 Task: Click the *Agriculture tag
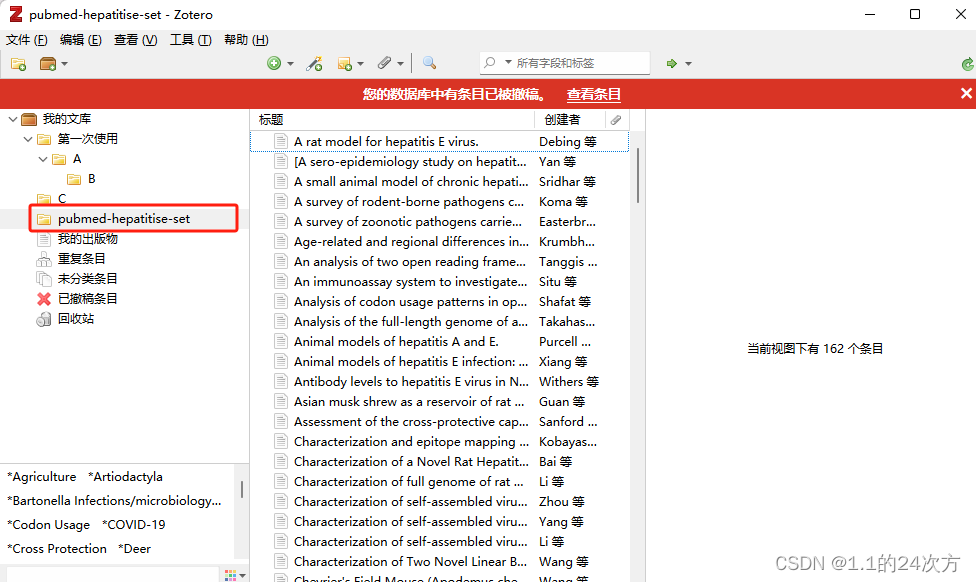coord(42,476)
